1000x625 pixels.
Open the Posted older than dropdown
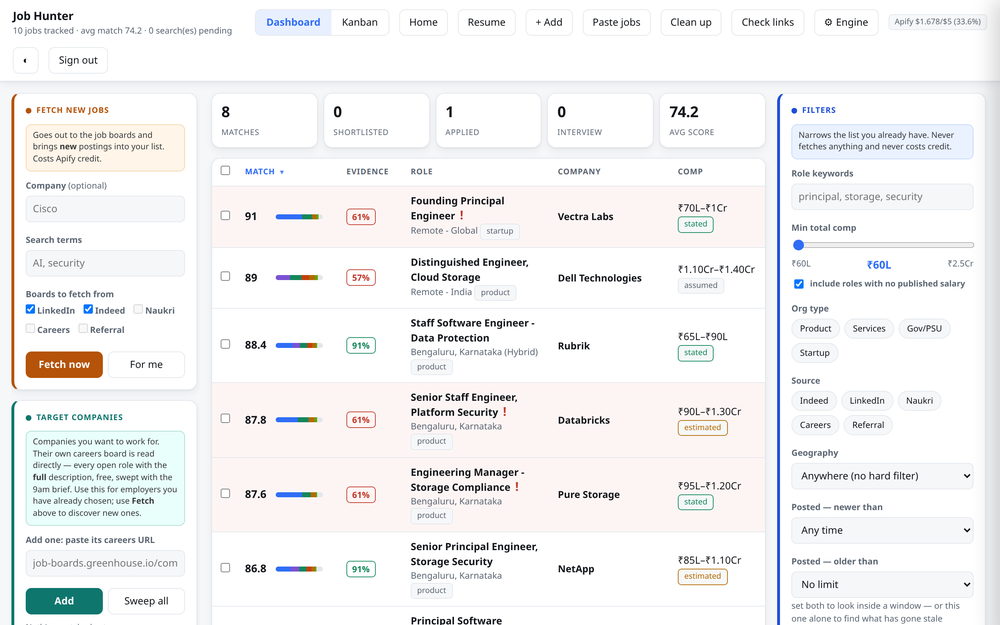(882, 584)
